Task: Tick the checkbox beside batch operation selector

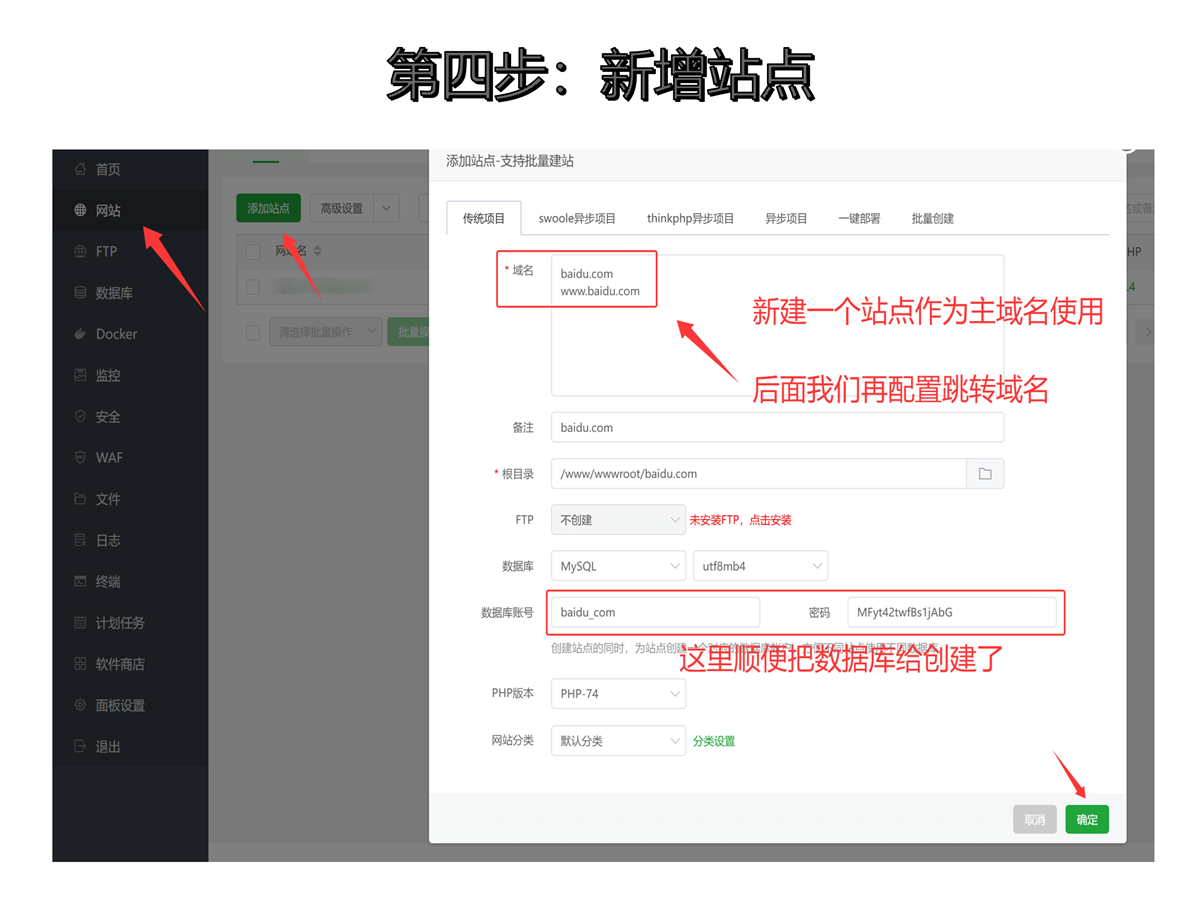Action: pyautogui.click(x=253, y=332)
